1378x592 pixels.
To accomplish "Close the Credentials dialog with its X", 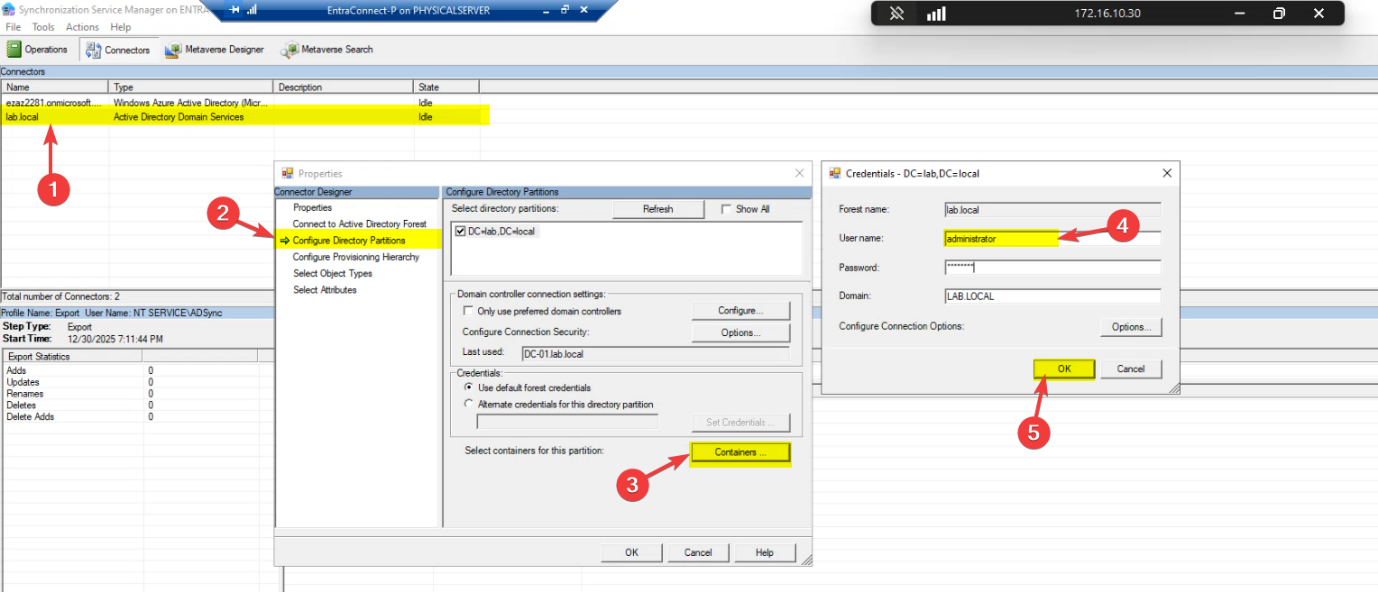I will 1166,173.
